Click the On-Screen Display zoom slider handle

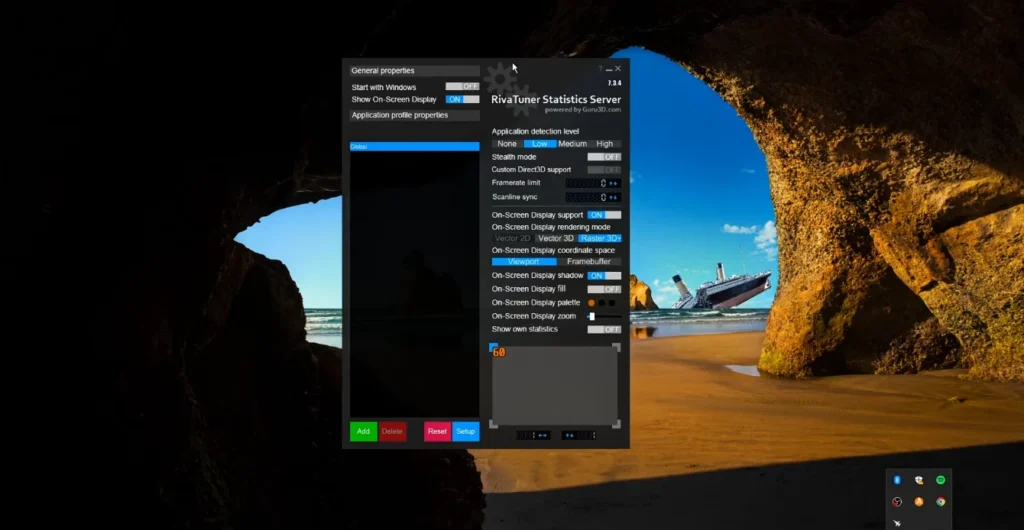click(592, 317)
